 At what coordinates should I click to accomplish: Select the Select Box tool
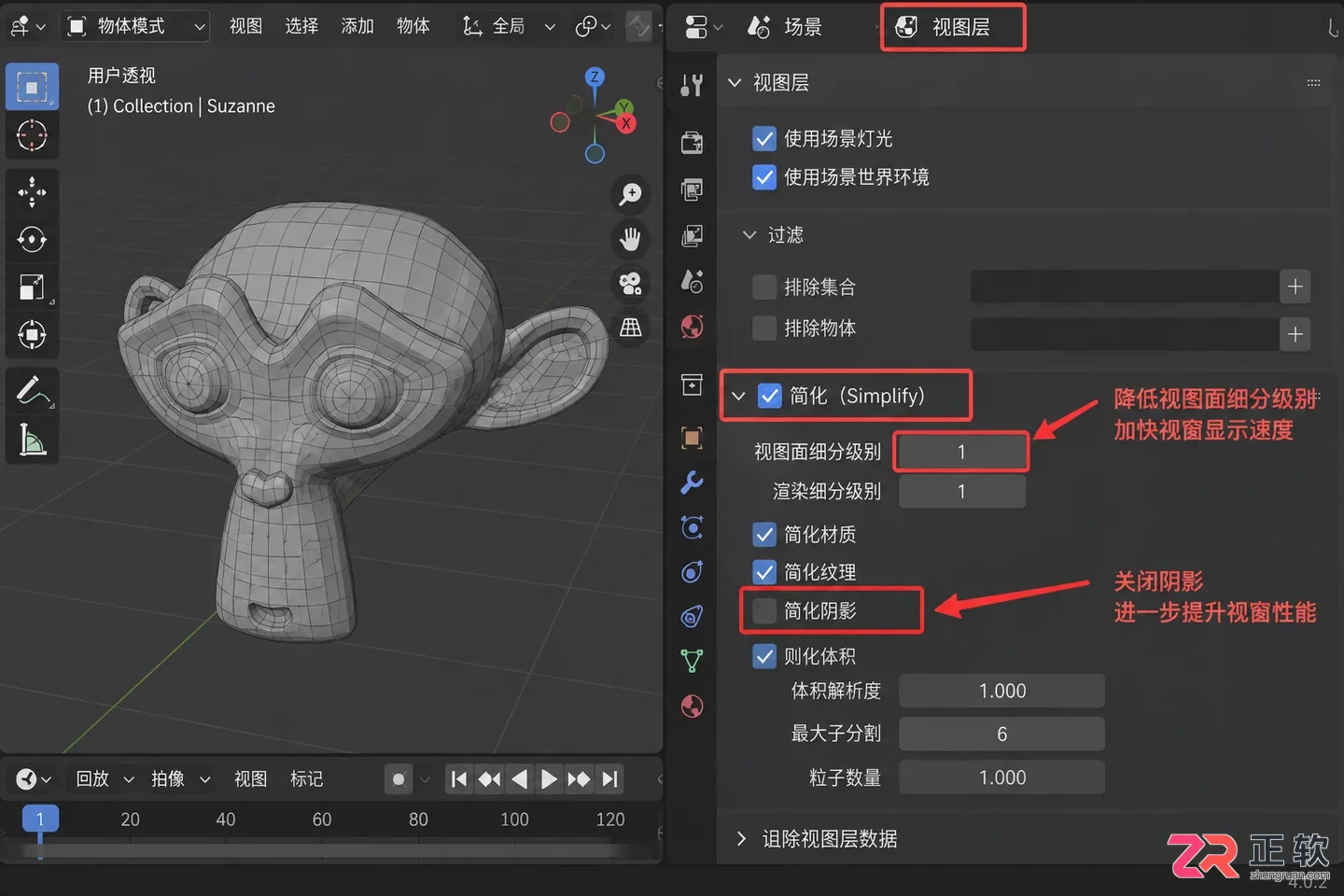click(x=32, y=88)
